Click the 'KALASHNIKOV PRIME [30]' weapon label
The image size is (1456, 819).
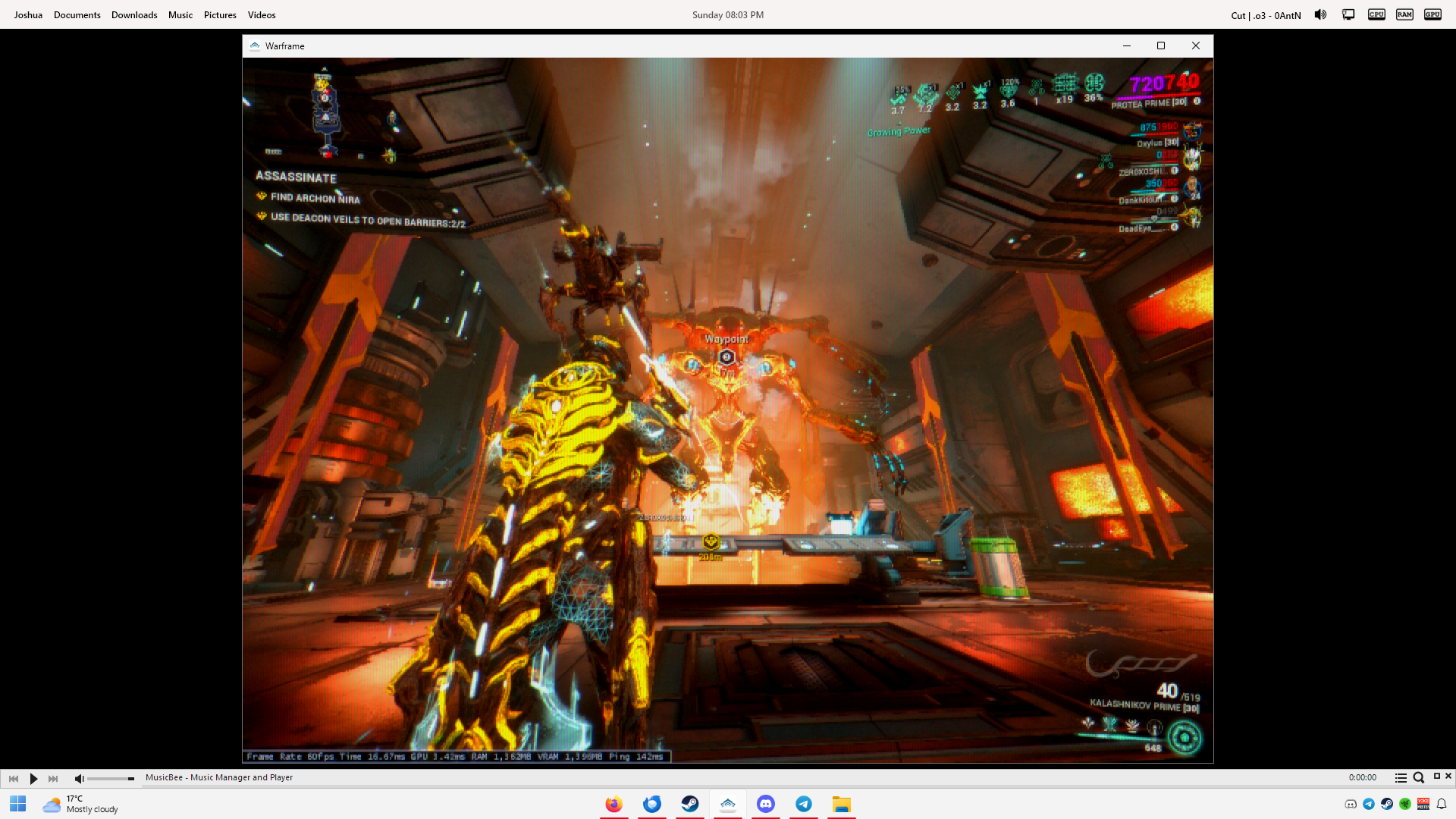[1144, 706]
